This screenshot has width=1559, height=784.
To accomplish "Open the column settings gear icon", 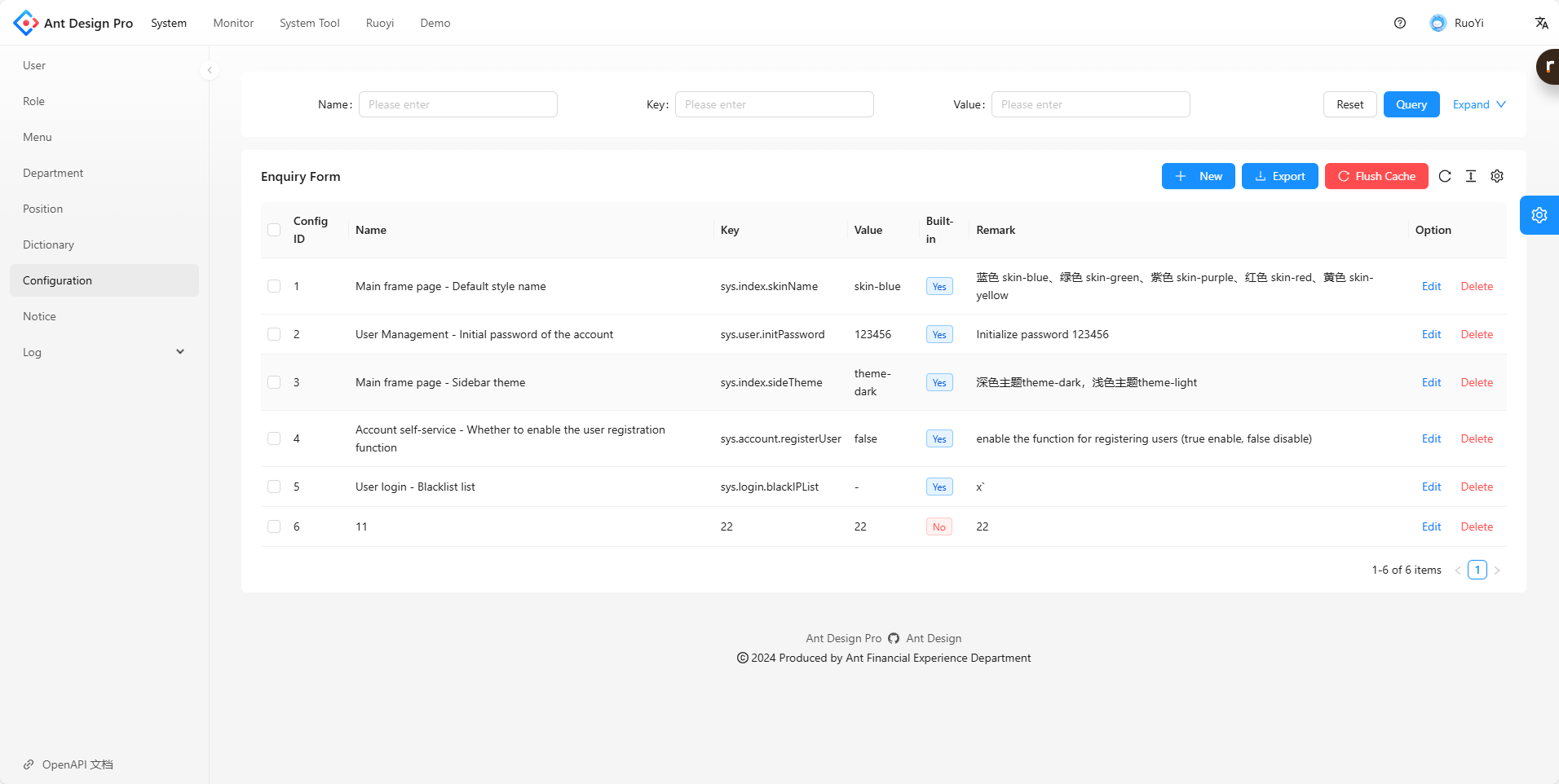I will click(x=1497, y=176).
